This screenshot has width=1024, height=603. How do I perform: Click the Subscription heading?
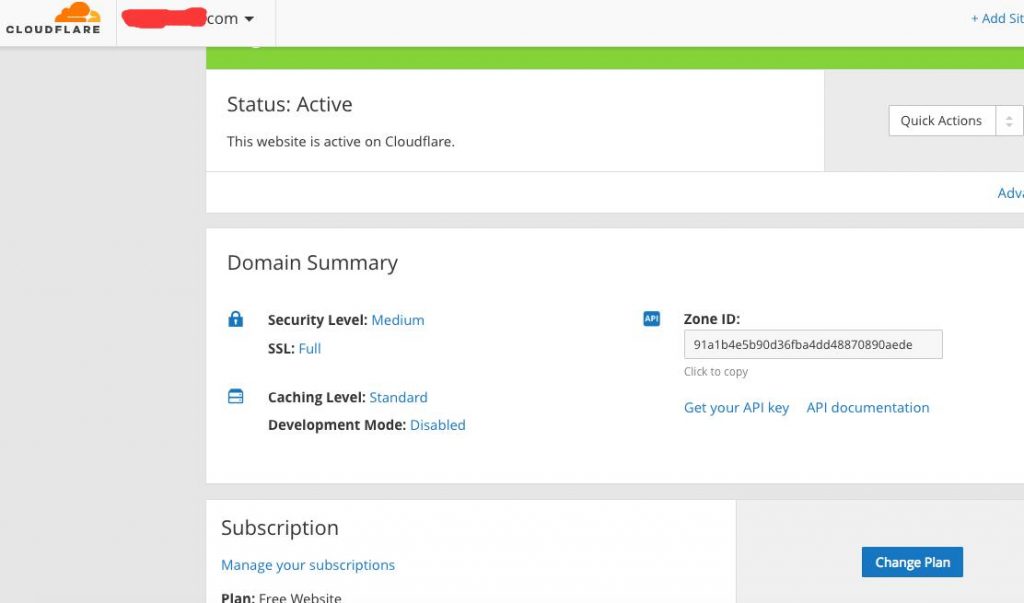(x=280, y=528)
